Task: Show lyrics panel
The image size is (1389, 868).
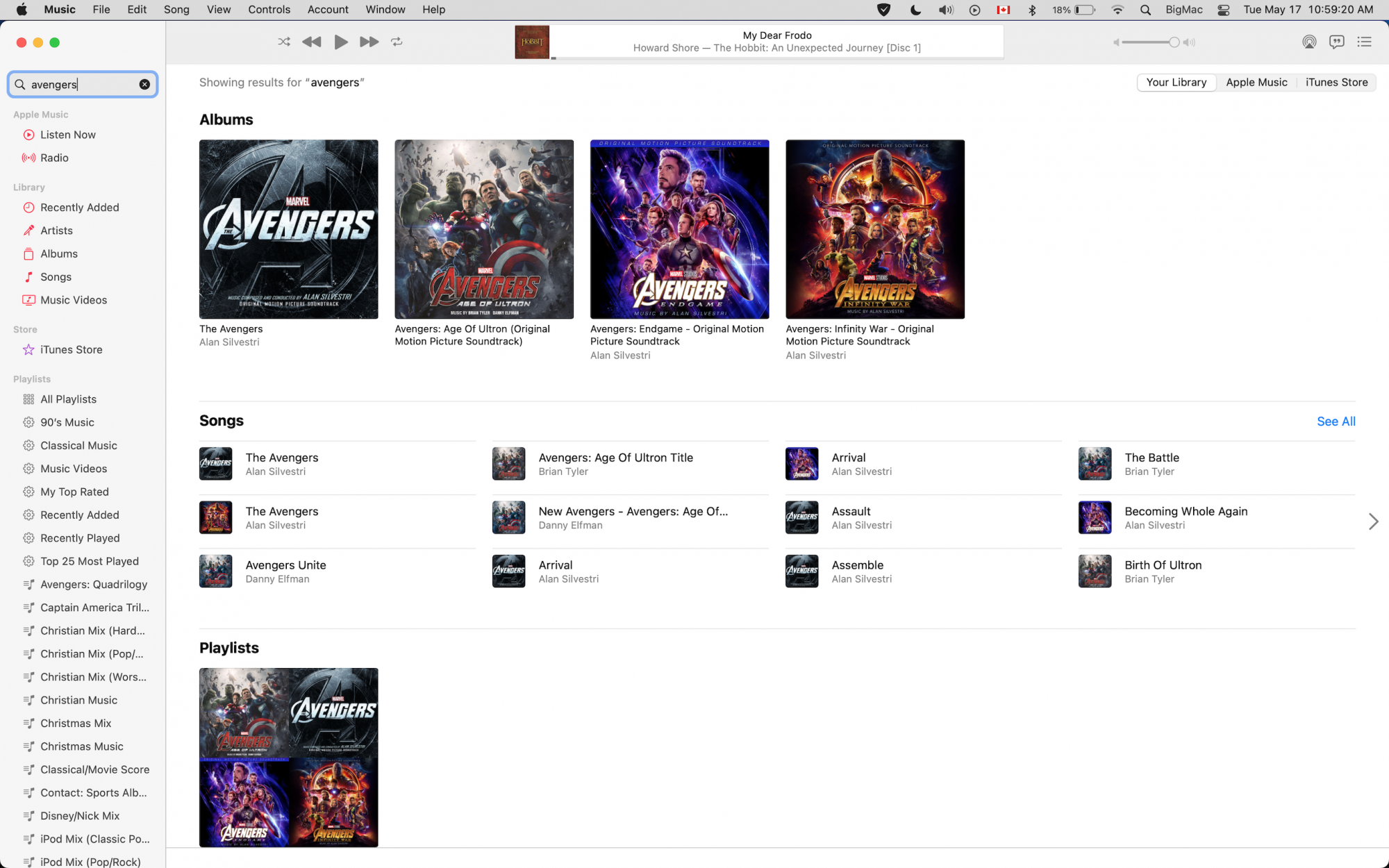Action: coord(1336,42)
